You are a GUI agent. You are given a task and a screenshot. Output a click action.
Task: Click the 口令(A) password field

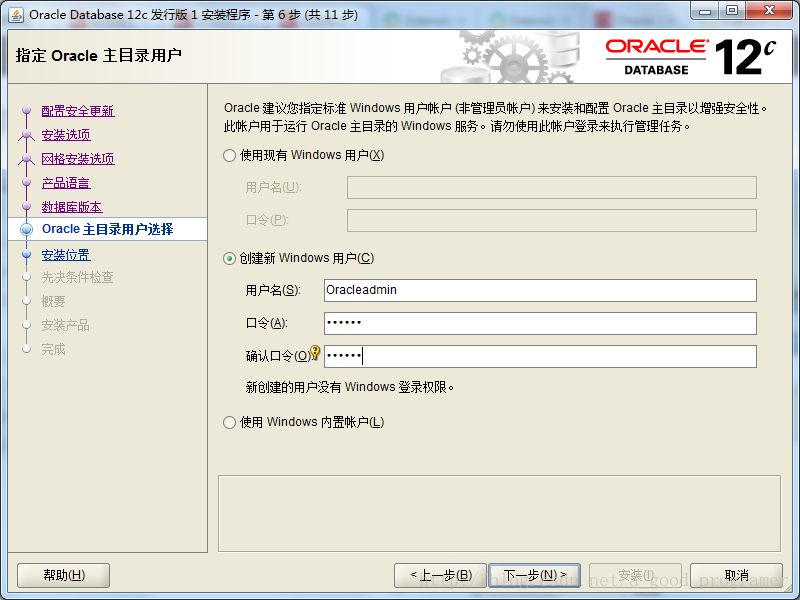pos(540,323)
